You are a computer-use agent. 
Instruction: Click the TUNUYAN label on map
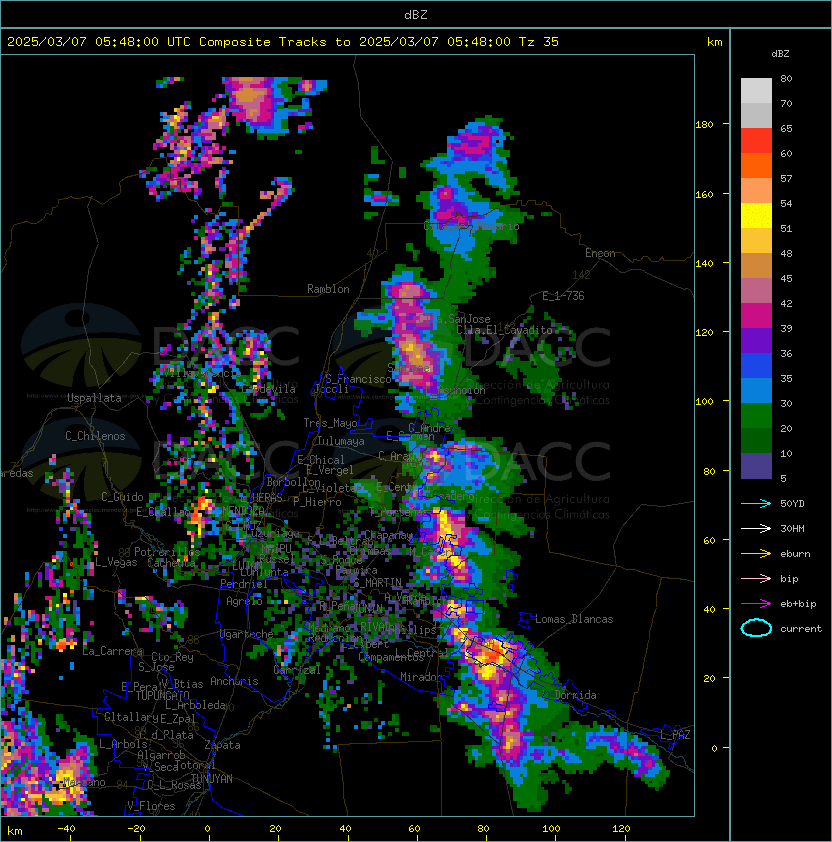point(212,779)
